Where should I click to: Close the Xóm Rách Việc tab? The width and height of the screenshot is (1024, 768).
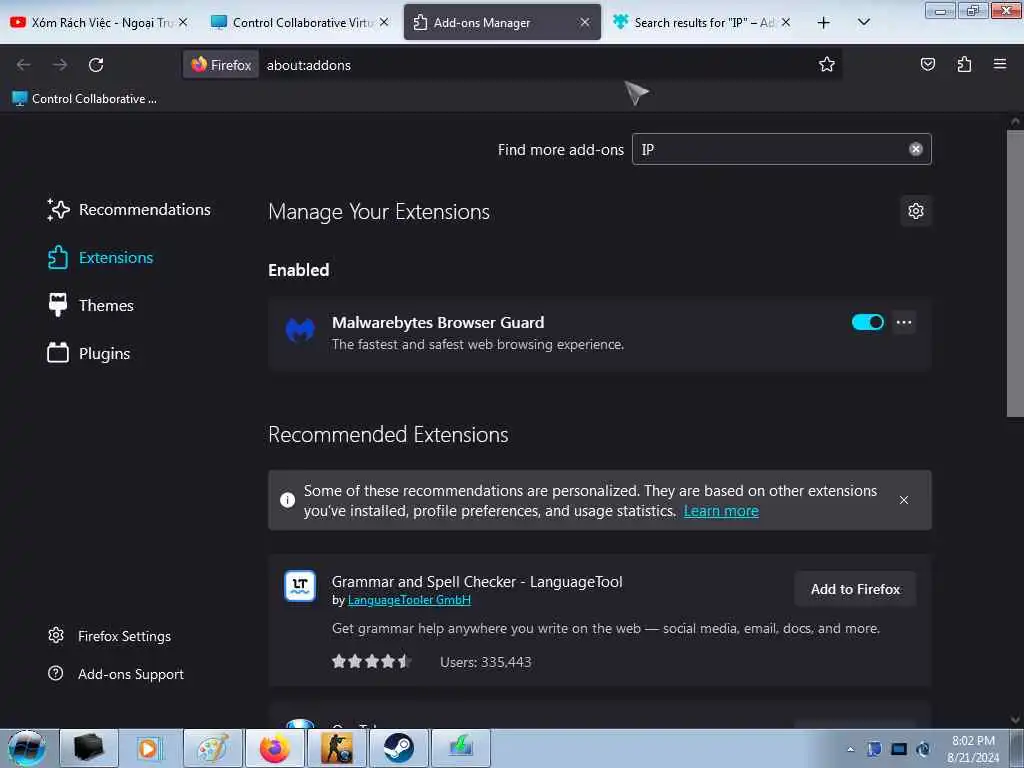(183, 22)
